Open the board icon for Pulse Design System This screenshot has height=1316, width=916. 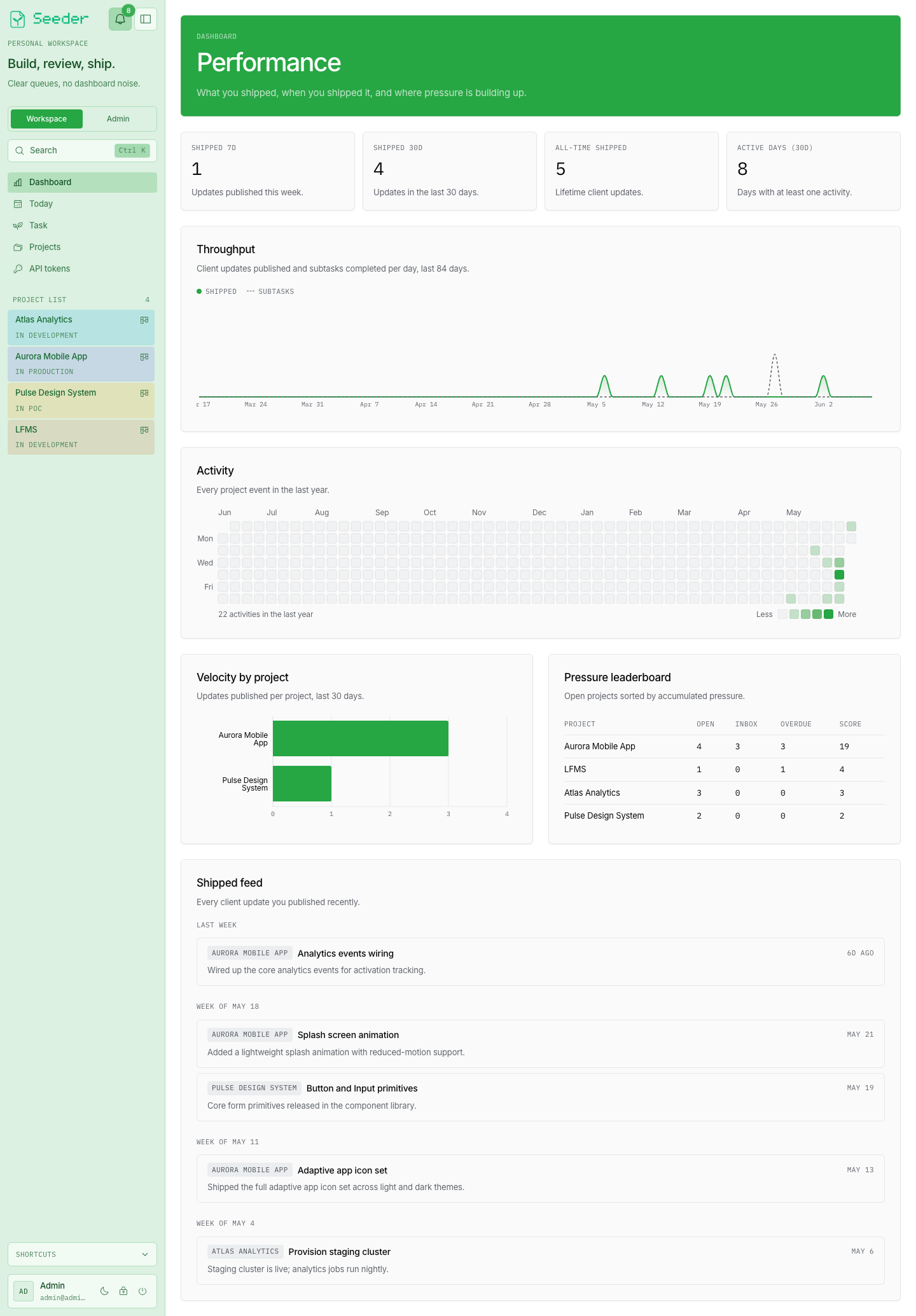pos(144,393)
